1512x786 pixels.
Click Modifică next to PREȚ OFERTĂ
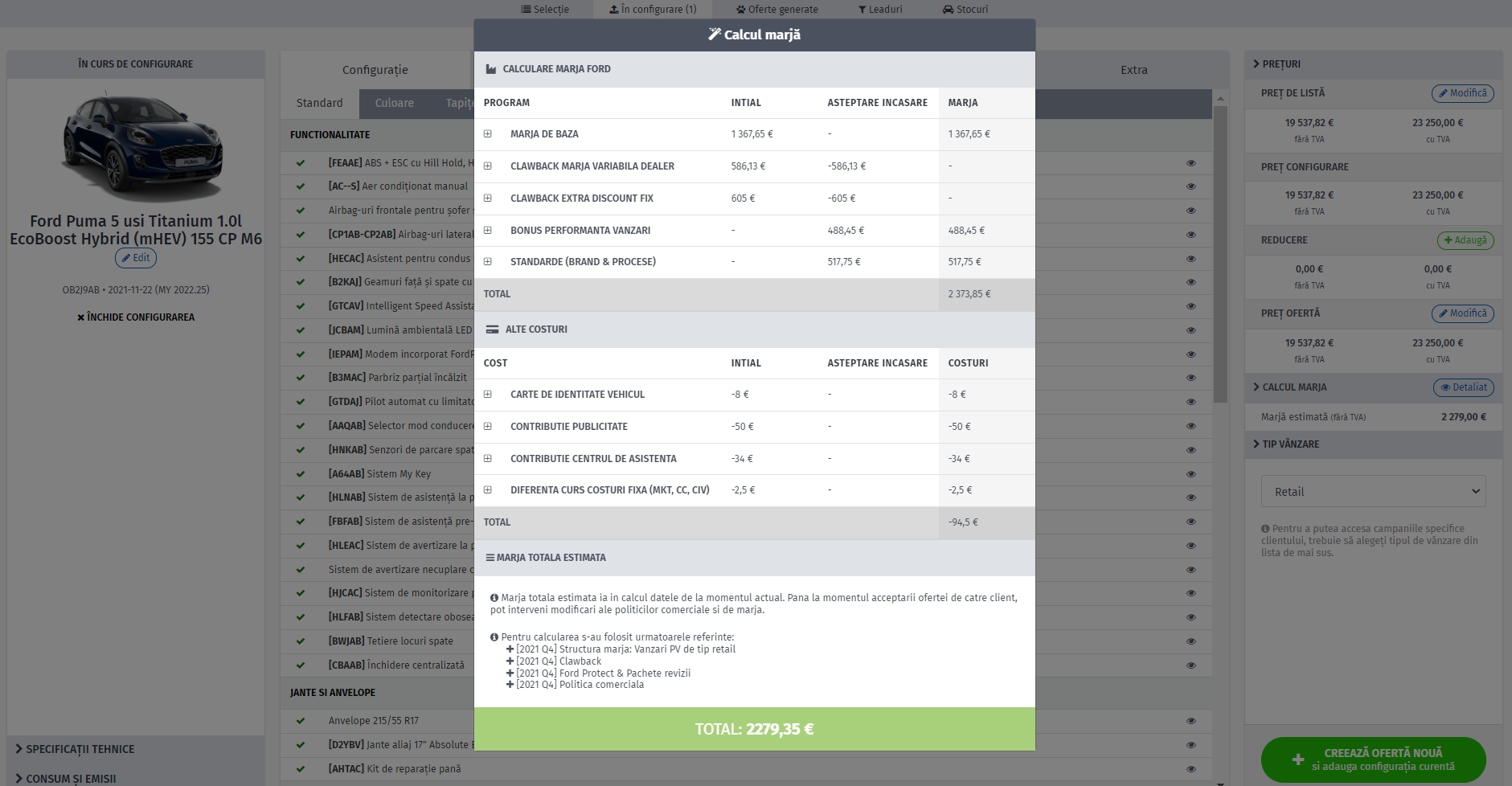point(1462,313)
